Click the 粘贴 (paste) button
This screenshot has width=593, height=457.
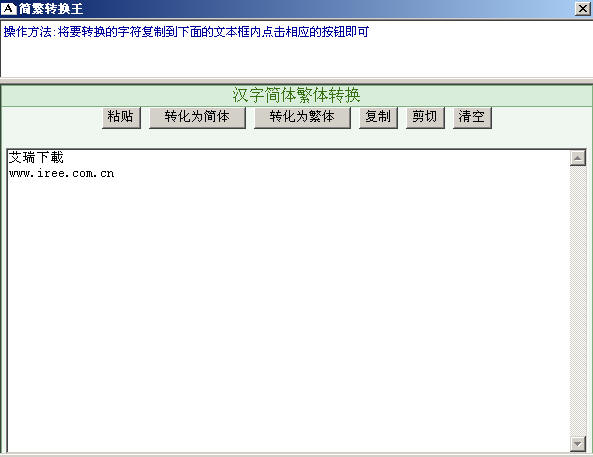pyautogui.click(x=121, y=118)
